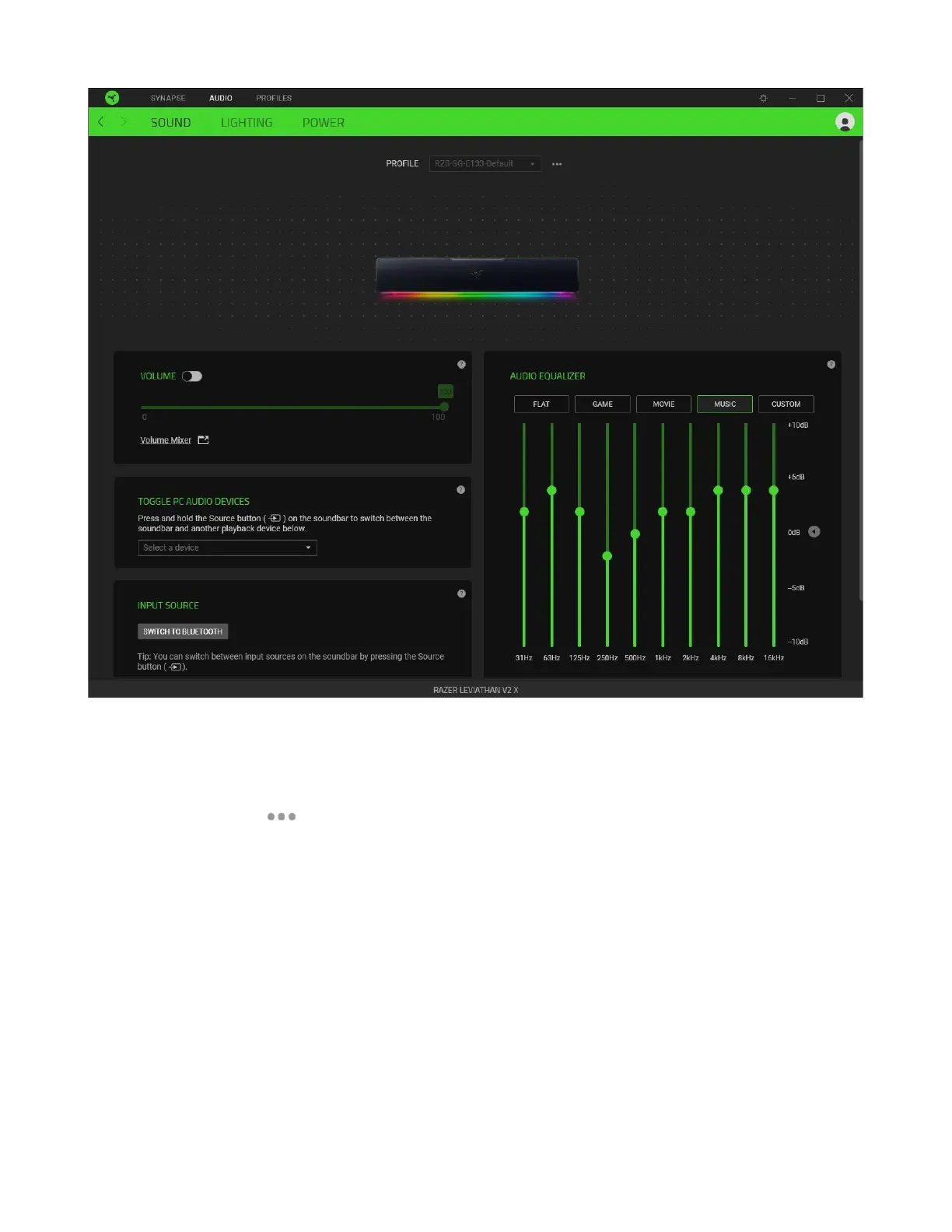
Task: Open the AUDIO menu tab
Action: (221, 98)
